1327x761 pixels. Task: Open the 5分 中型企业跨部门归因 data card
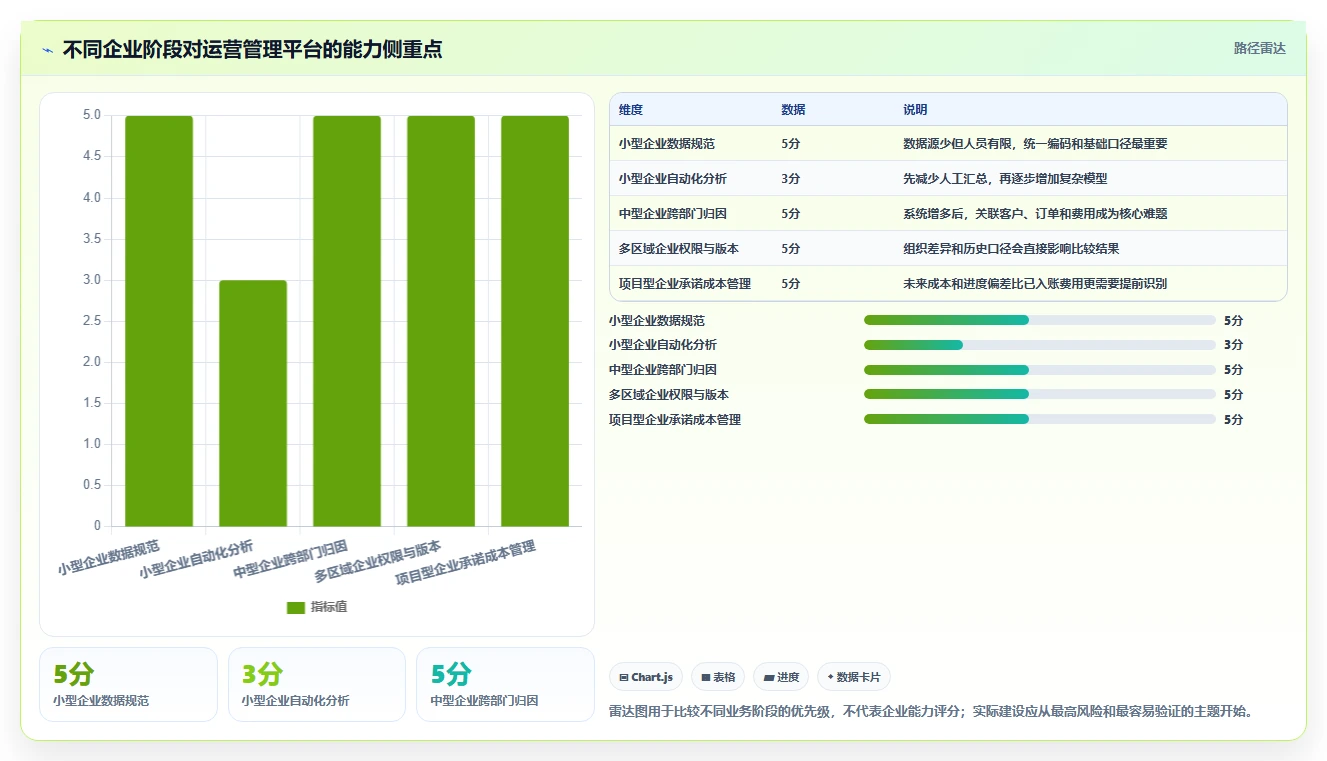(x=505, y=684)
